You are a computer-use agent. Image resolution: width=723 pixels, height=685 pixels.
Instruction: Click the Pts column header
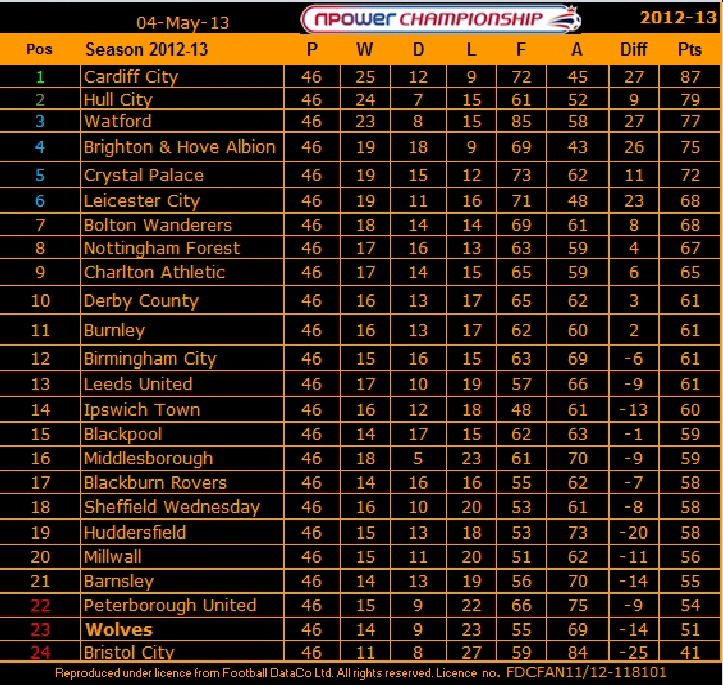point(690,49)
